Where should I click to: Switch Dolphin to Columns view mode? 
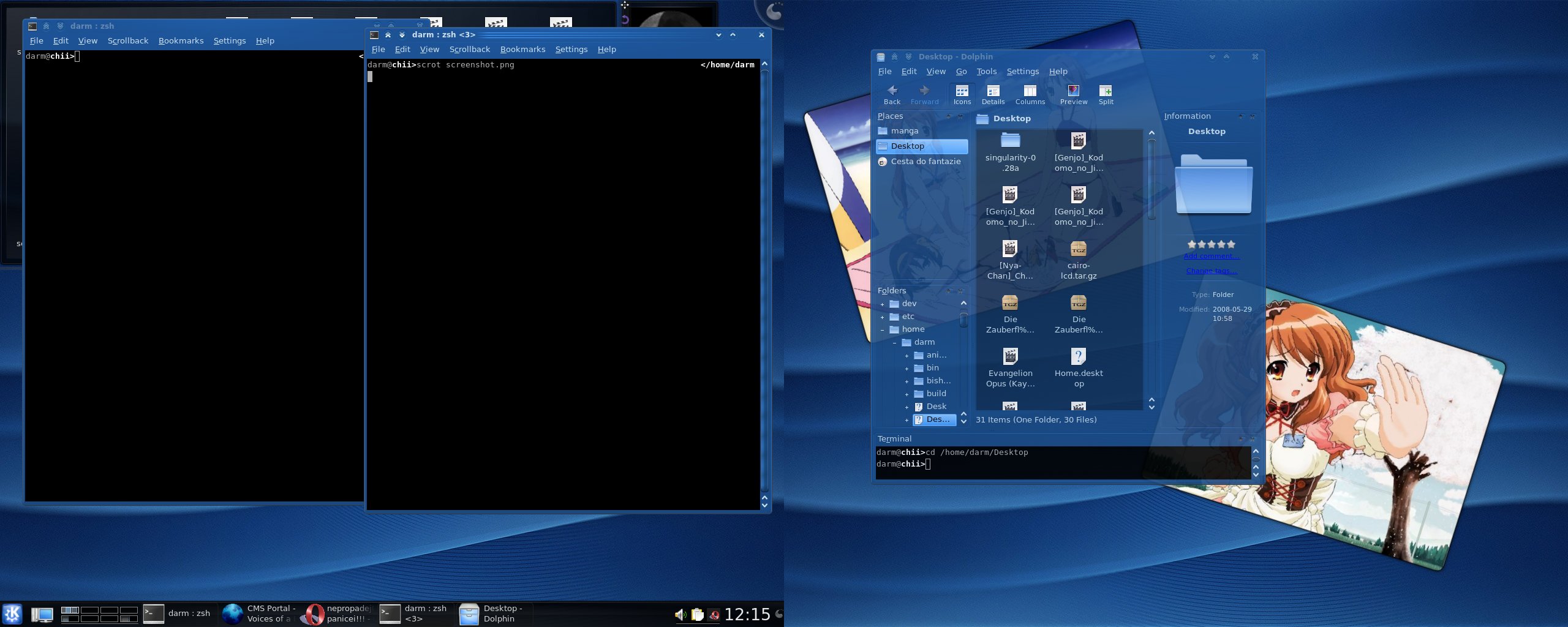tap(1030, 95)
